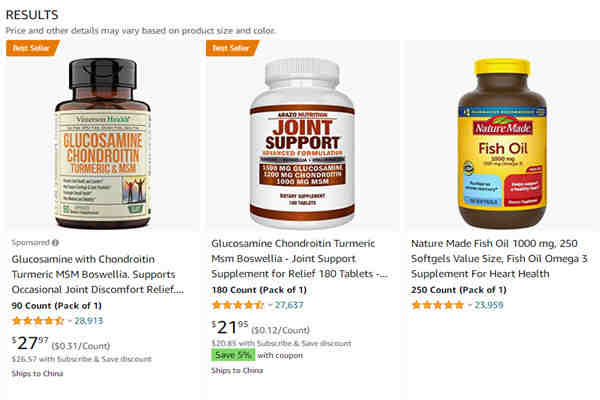The height and width of the screenshot is (400, 600).
Task: Click the Sponsored label text
Action: coord(30,243)
